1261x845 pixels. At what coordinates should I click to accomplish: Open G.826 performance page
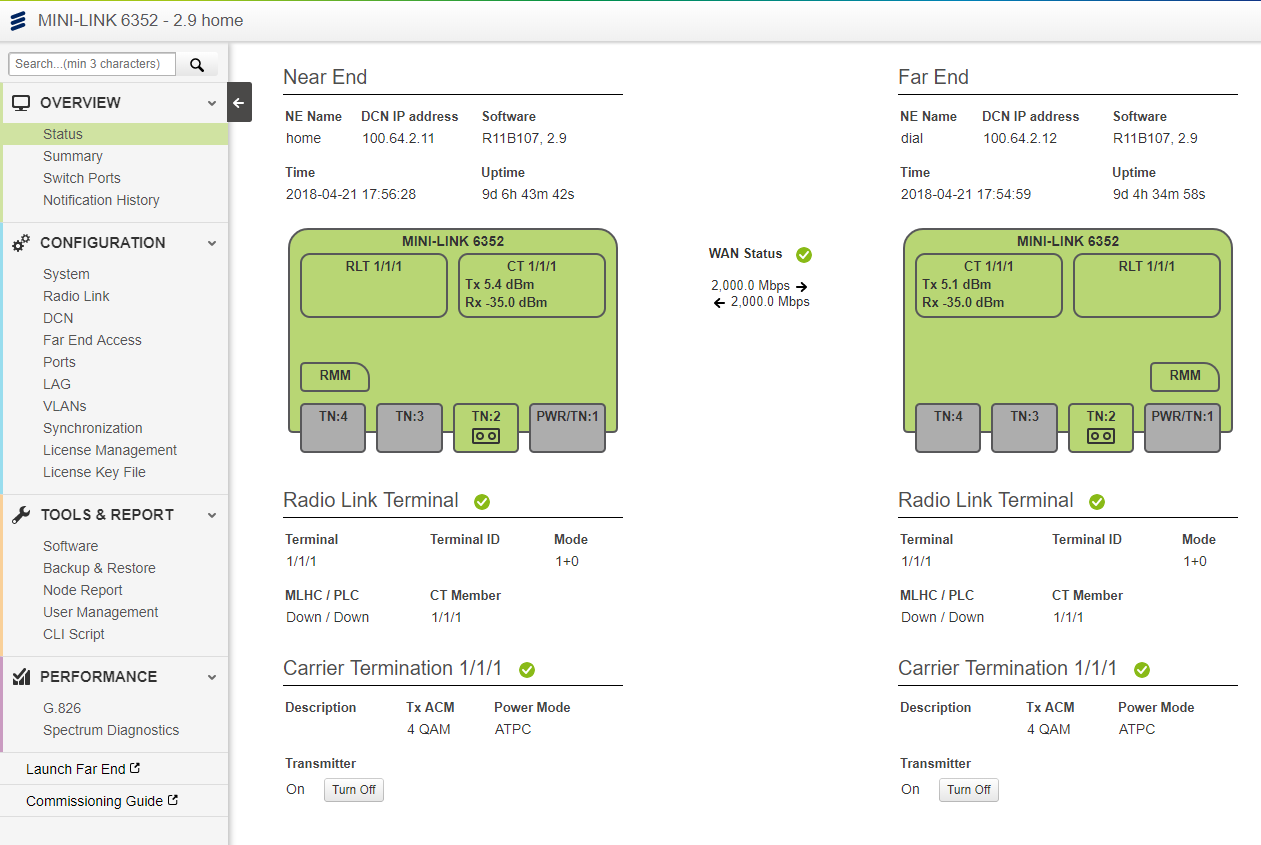[61, 708]
